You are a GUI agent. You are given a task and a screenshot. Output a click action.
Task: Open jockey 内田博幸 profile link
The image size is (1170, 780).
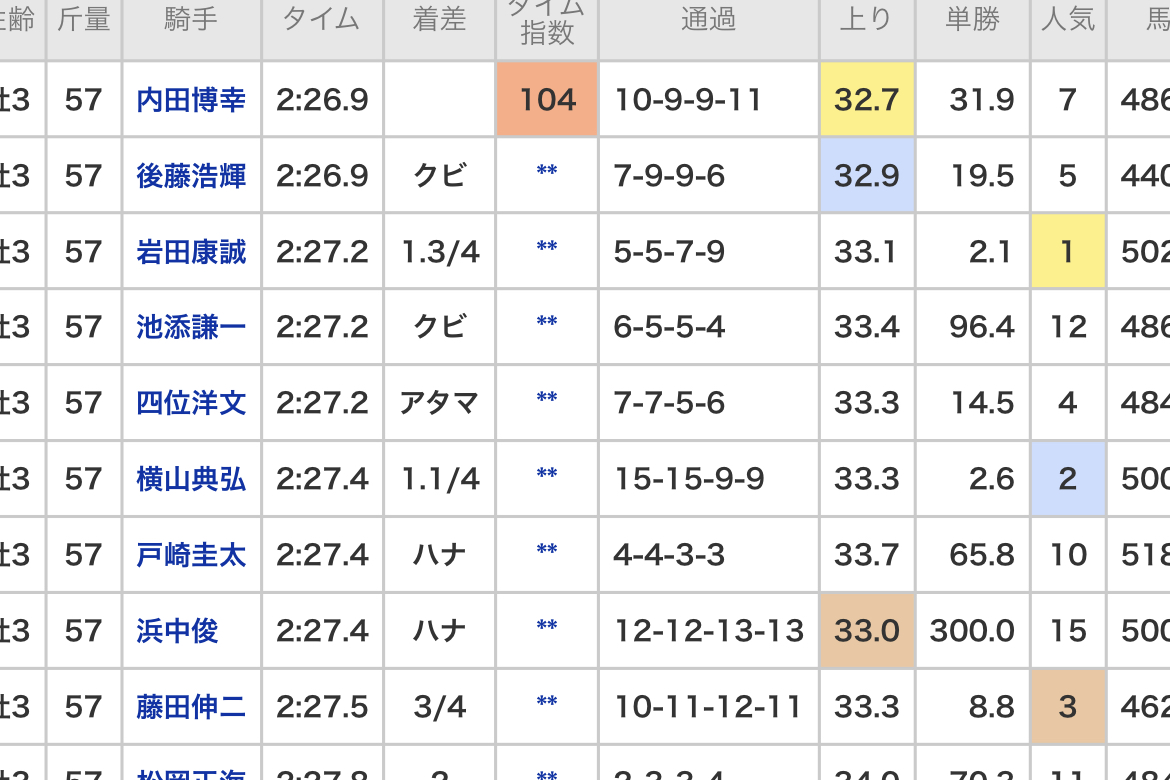(x=191, y=100)
